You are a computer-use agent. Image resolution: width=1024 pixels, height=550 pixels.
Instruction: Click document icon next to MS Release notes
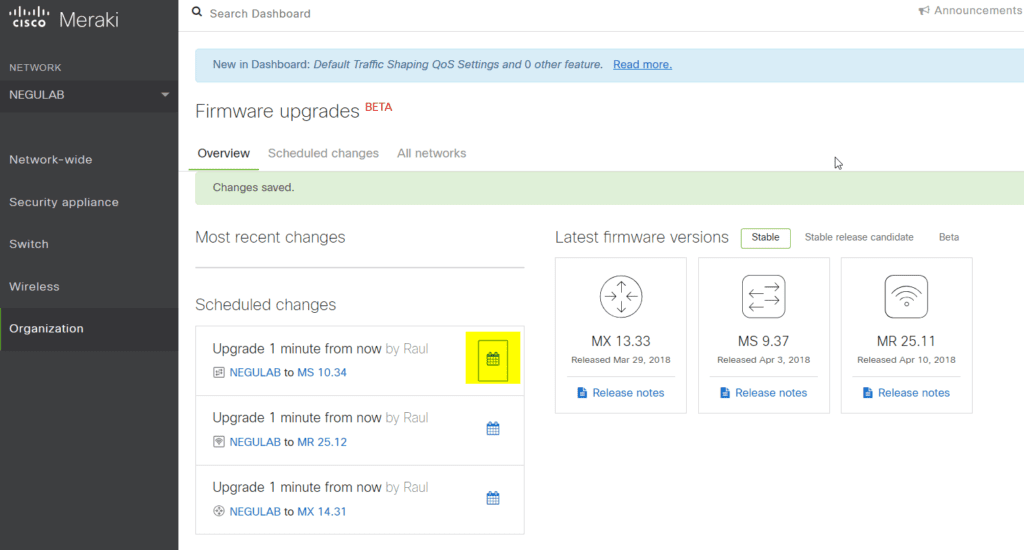pos(724,393)
